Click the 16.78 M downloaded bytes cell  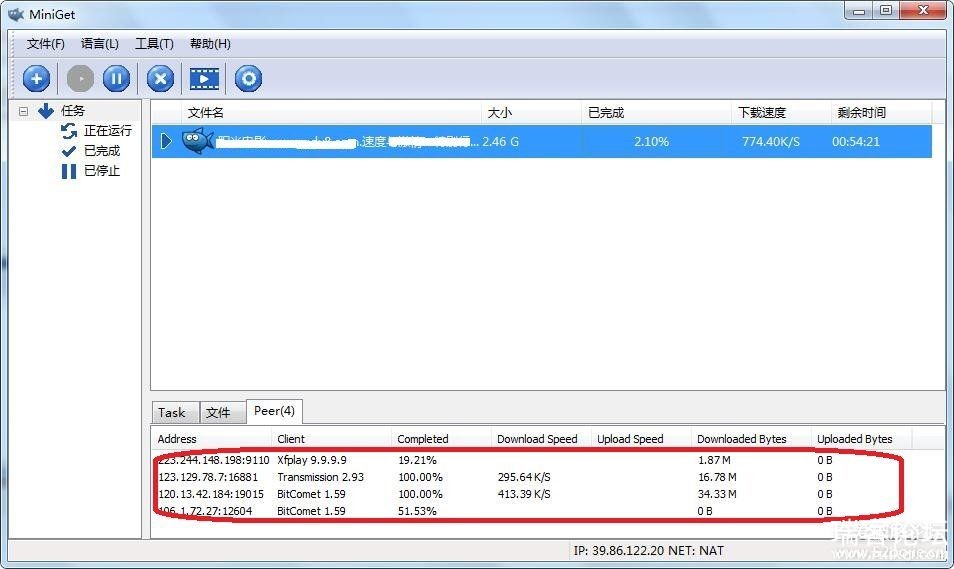[x=717, y=477]
